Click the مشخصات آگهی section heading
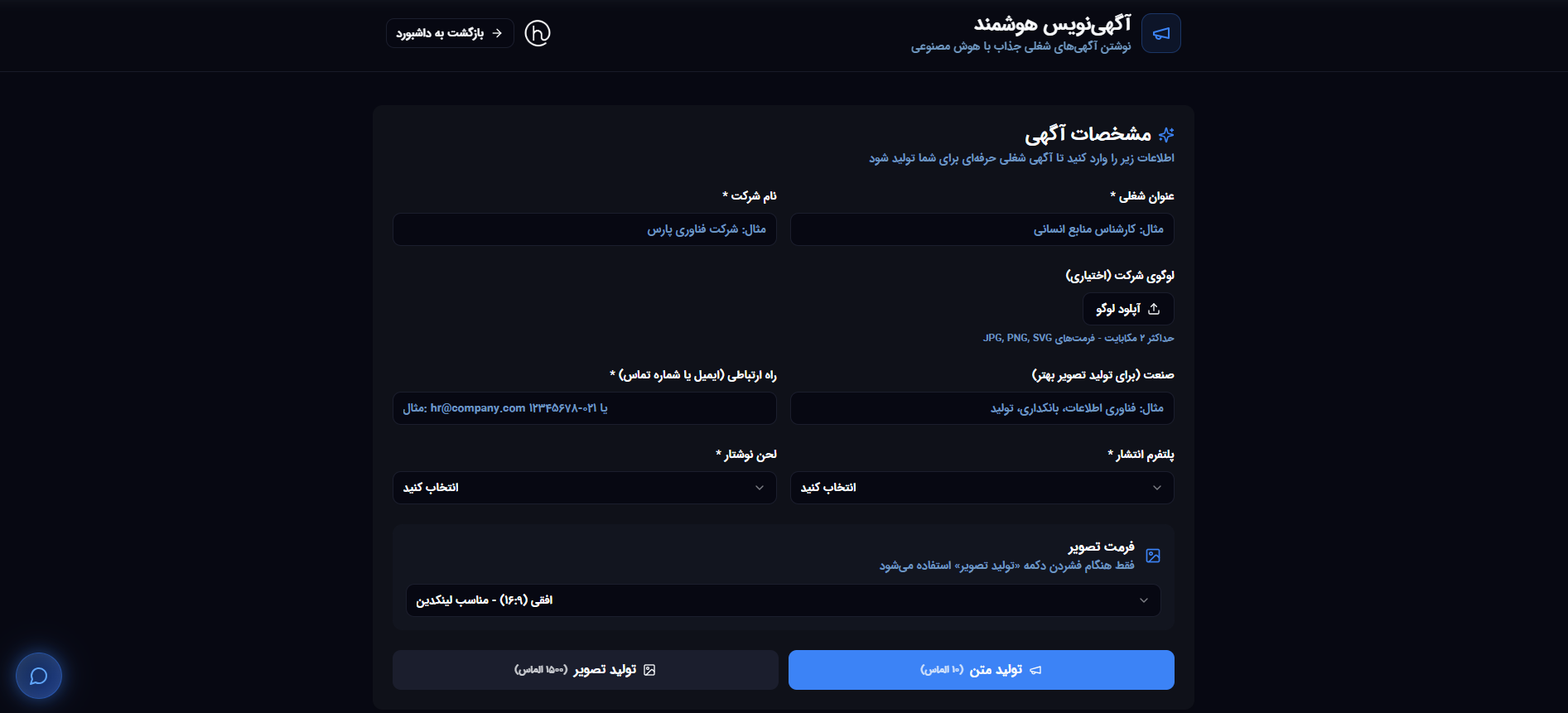Image resolution: width=1568 pixels, height=713 pixels. pos(1088,133)
